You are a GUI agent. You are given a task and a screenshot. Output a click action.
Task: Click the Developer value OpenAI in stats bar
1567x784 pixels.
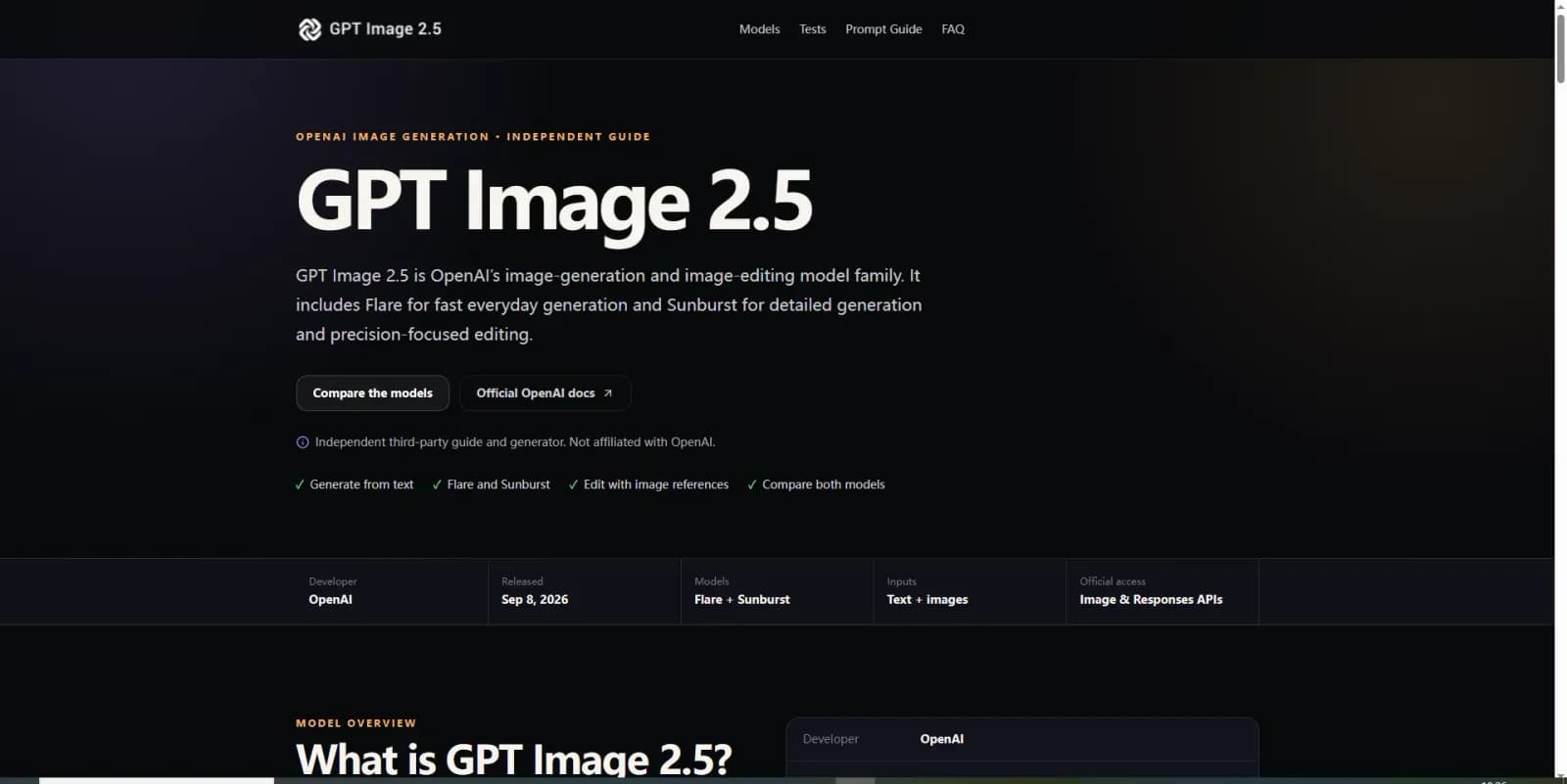[x=330, y=600]
